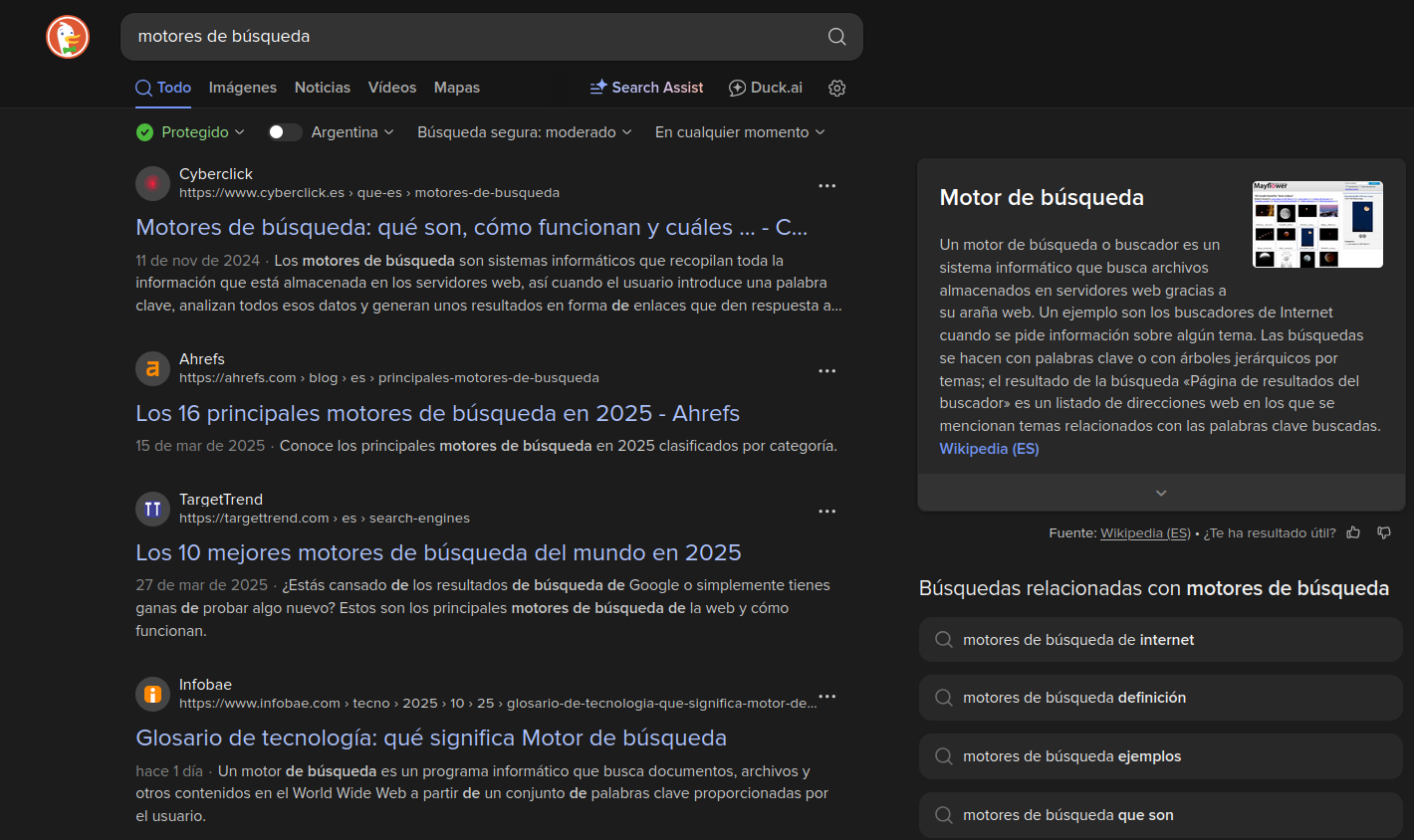Toggle the Argentina region switch
The width and height of the screenshot is (1414, 840).
coord(284,131)
